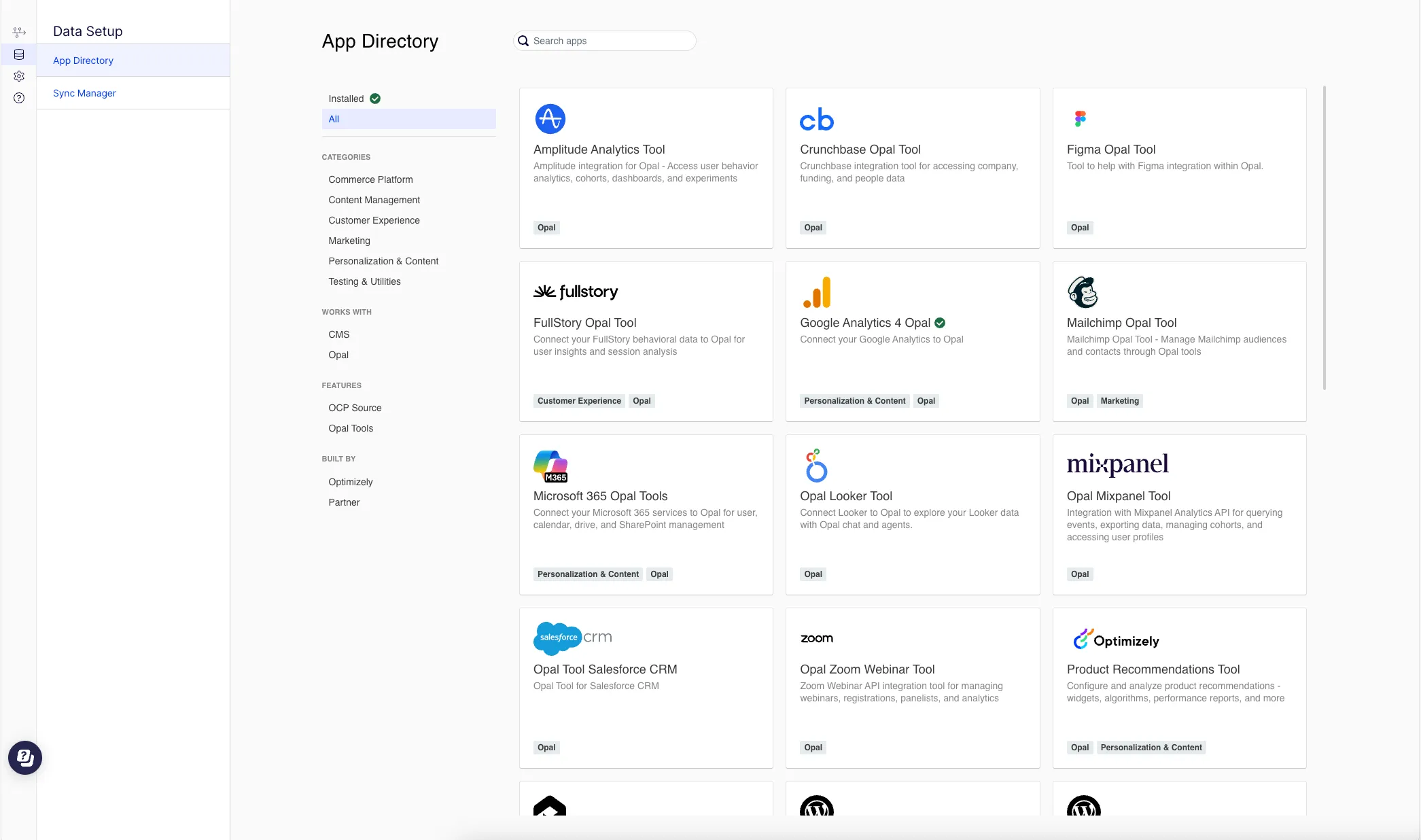The image size is (1421, 840).
Task: Filter by Marketing category
Action: click(349, 241)
